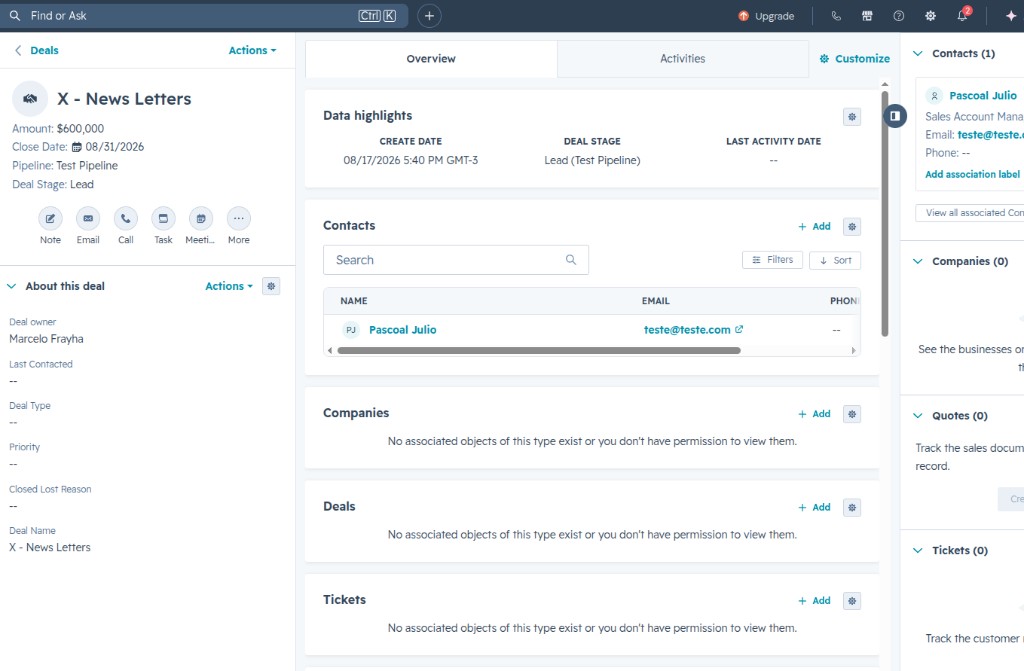Click the Call action icon
This screenshot has height=671, width=1024.
pos(125,219)
